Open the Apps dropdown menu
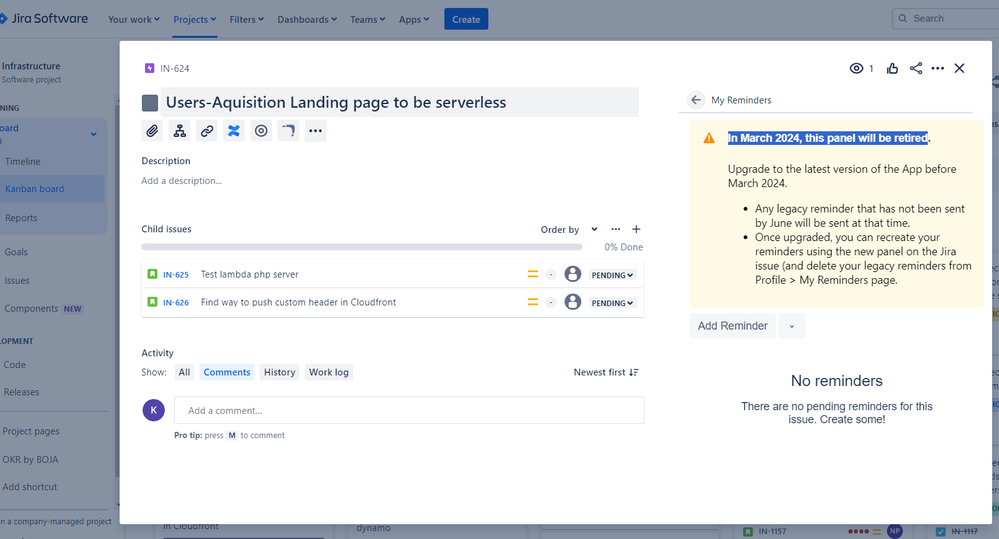999x539 pixels. tap(414, 20)
